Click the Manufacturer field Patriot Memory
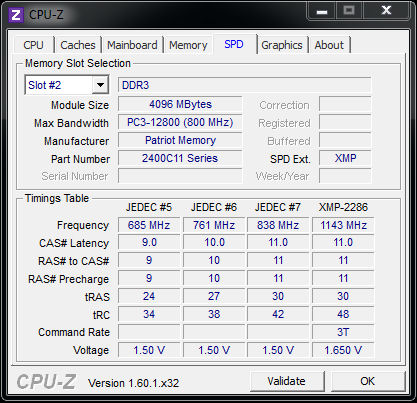This screenshot has width=417, height=403. click(x=180, y=140)
